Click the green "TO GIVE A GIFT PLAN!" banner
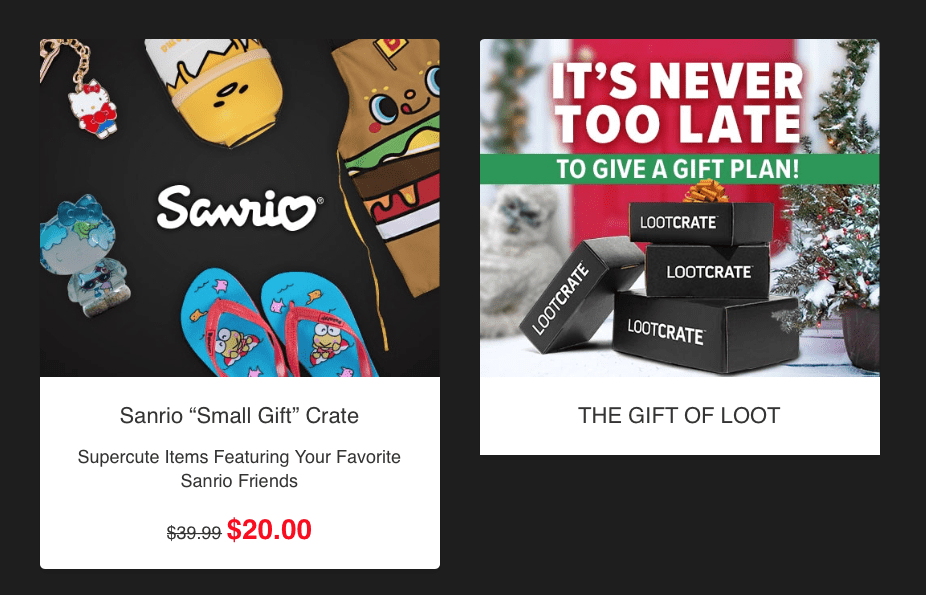 pos(679,169)
